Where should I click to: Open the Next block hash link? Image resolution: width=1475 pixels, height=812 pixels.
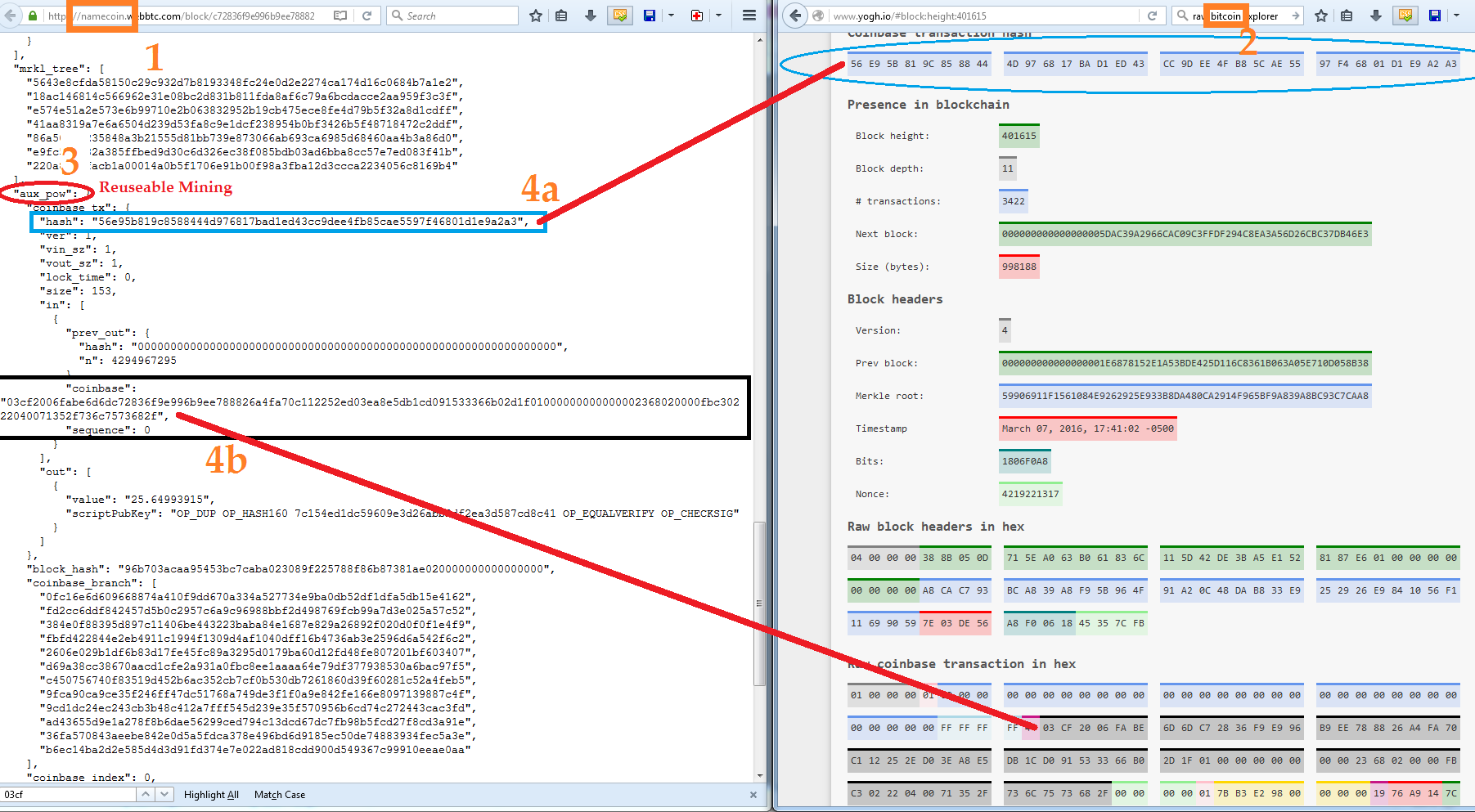click(x=1185, y=234)
